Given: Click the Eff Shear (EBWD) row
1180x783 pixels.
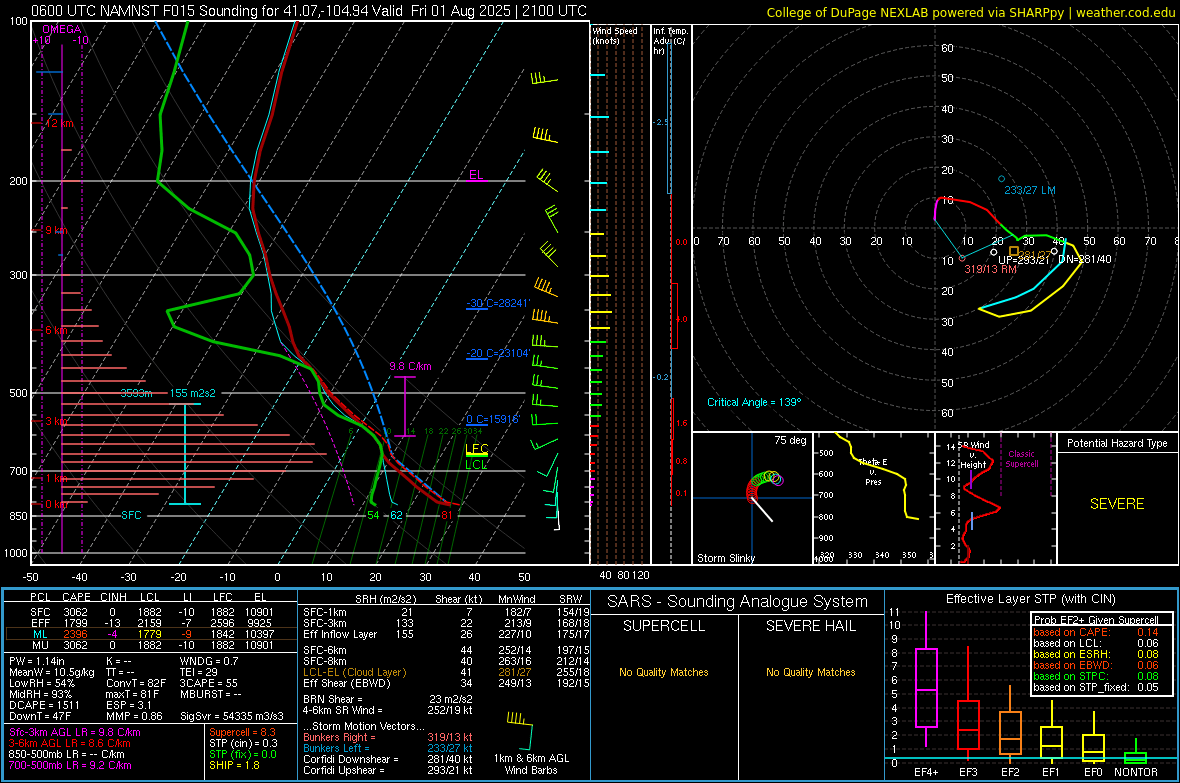Looking at the screenshot, I should point(446,683).
